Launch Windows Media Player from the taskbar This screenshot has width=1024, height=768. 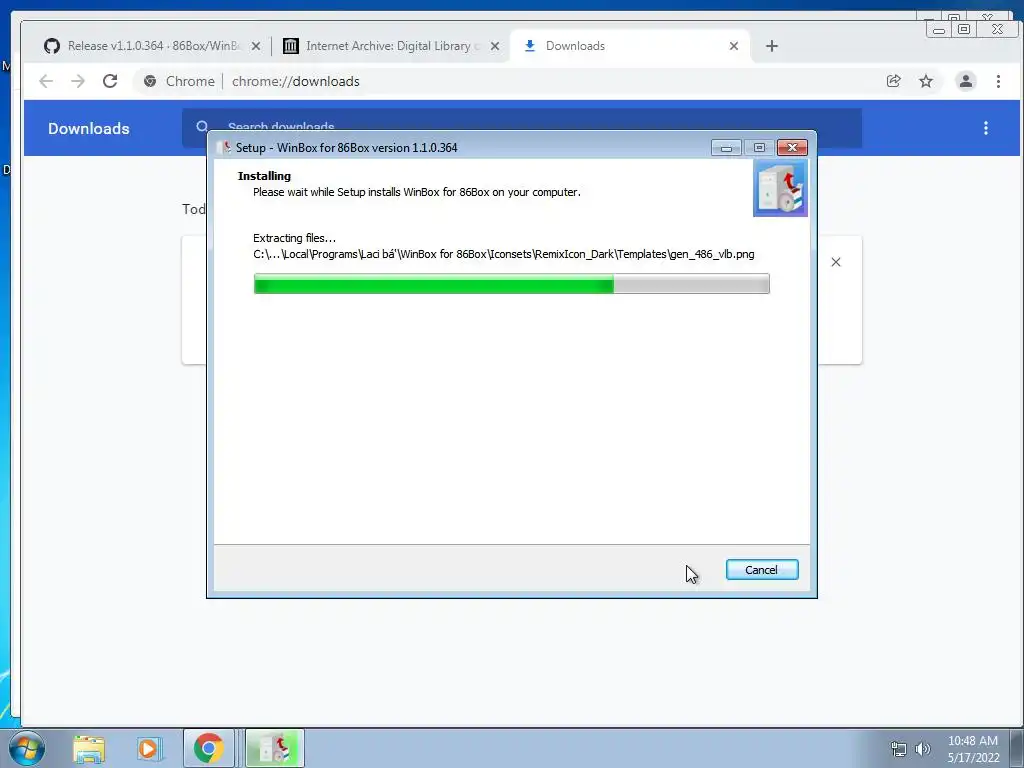point(148,748)
